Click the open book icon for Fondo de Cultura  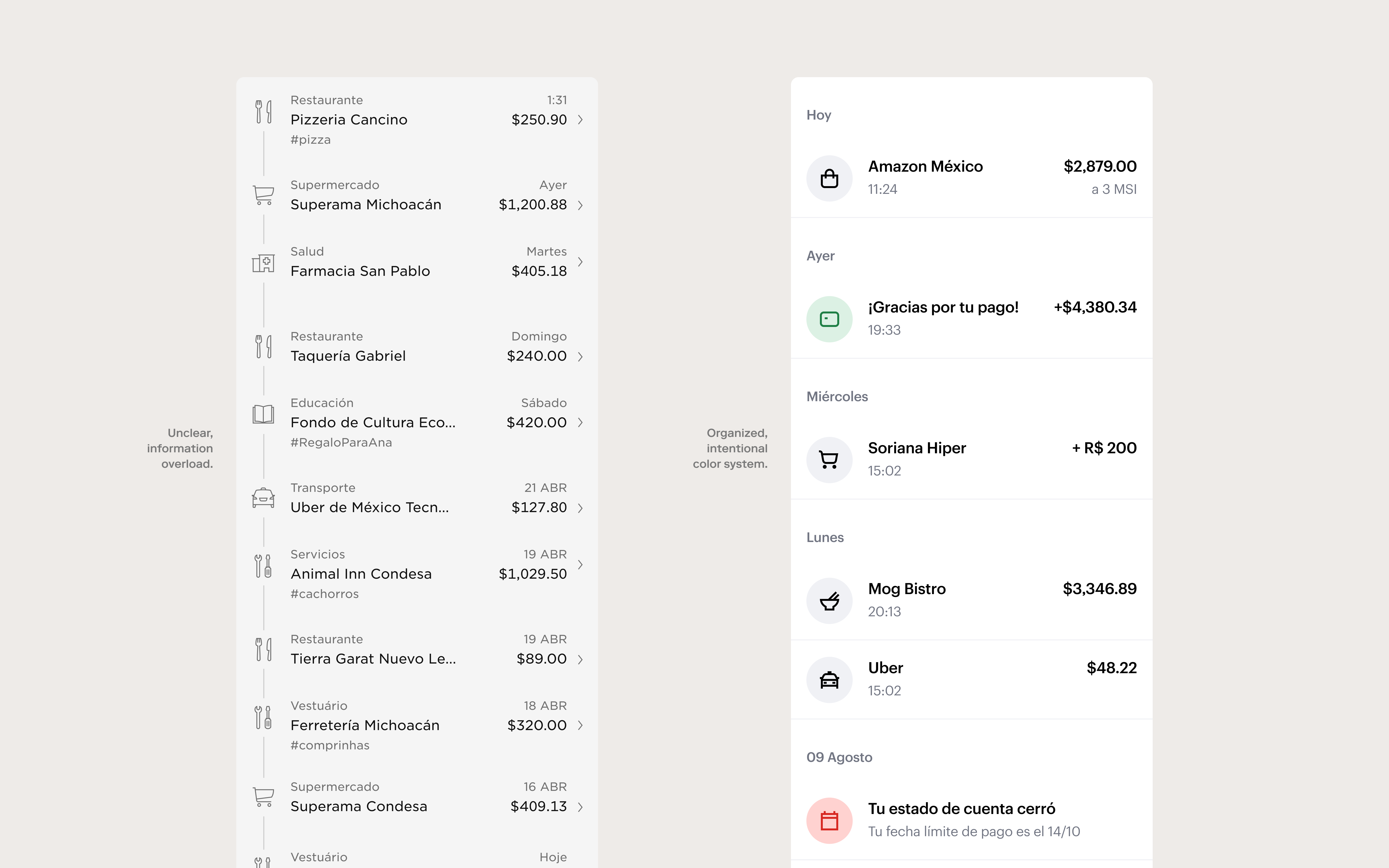(x=263, y=414)
